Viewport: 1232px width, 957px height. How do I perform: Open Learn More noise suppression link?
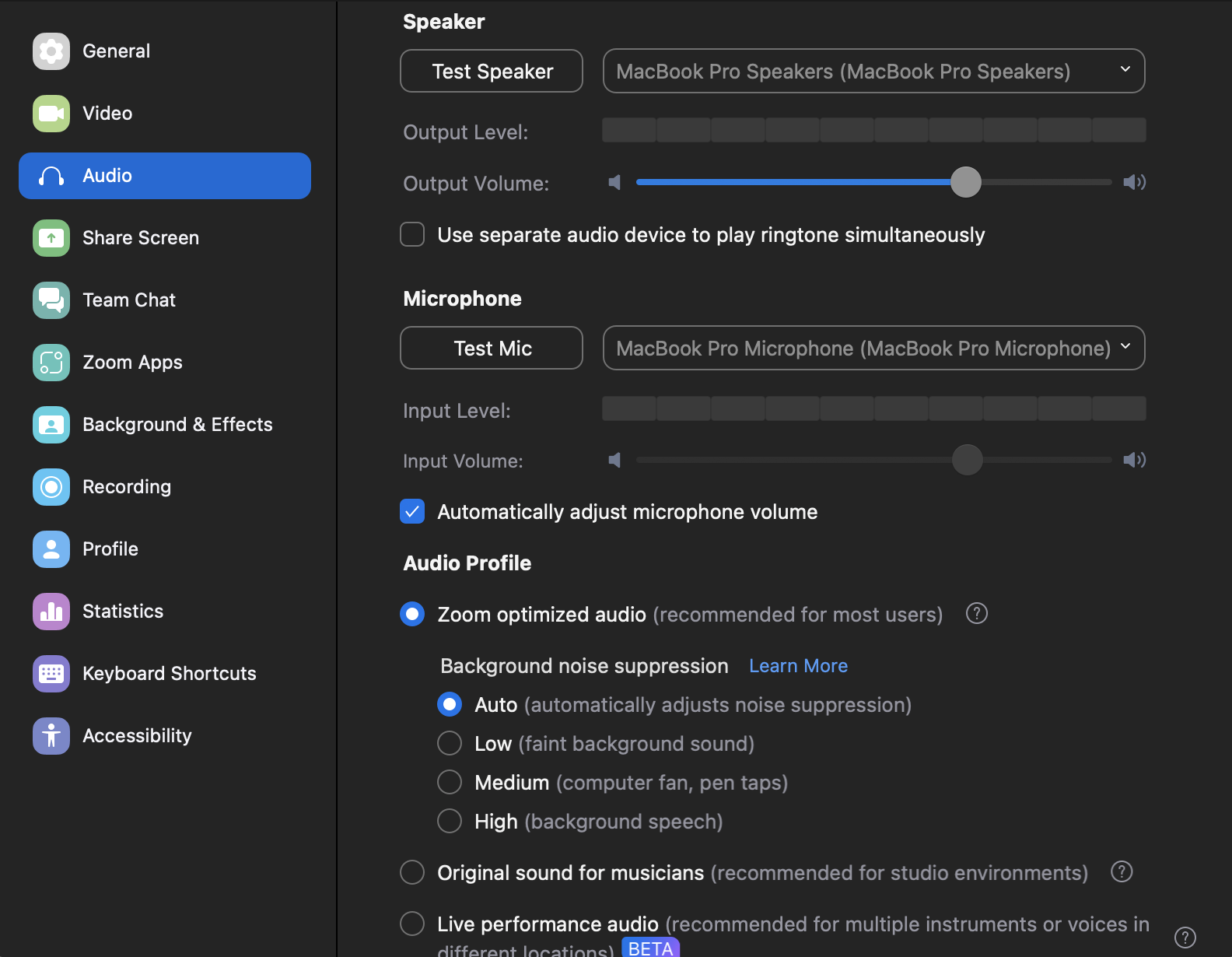click(798, 666)
